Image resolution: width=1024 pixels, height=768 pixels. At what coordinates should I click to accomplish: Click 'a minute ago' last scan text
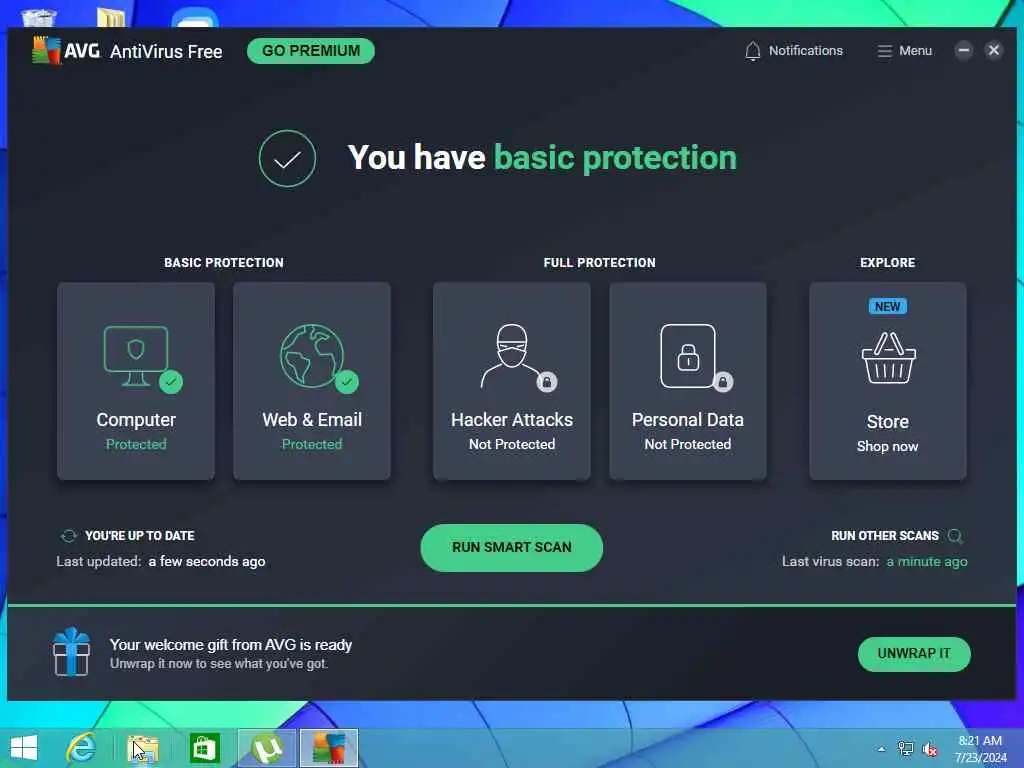[927, 562]
